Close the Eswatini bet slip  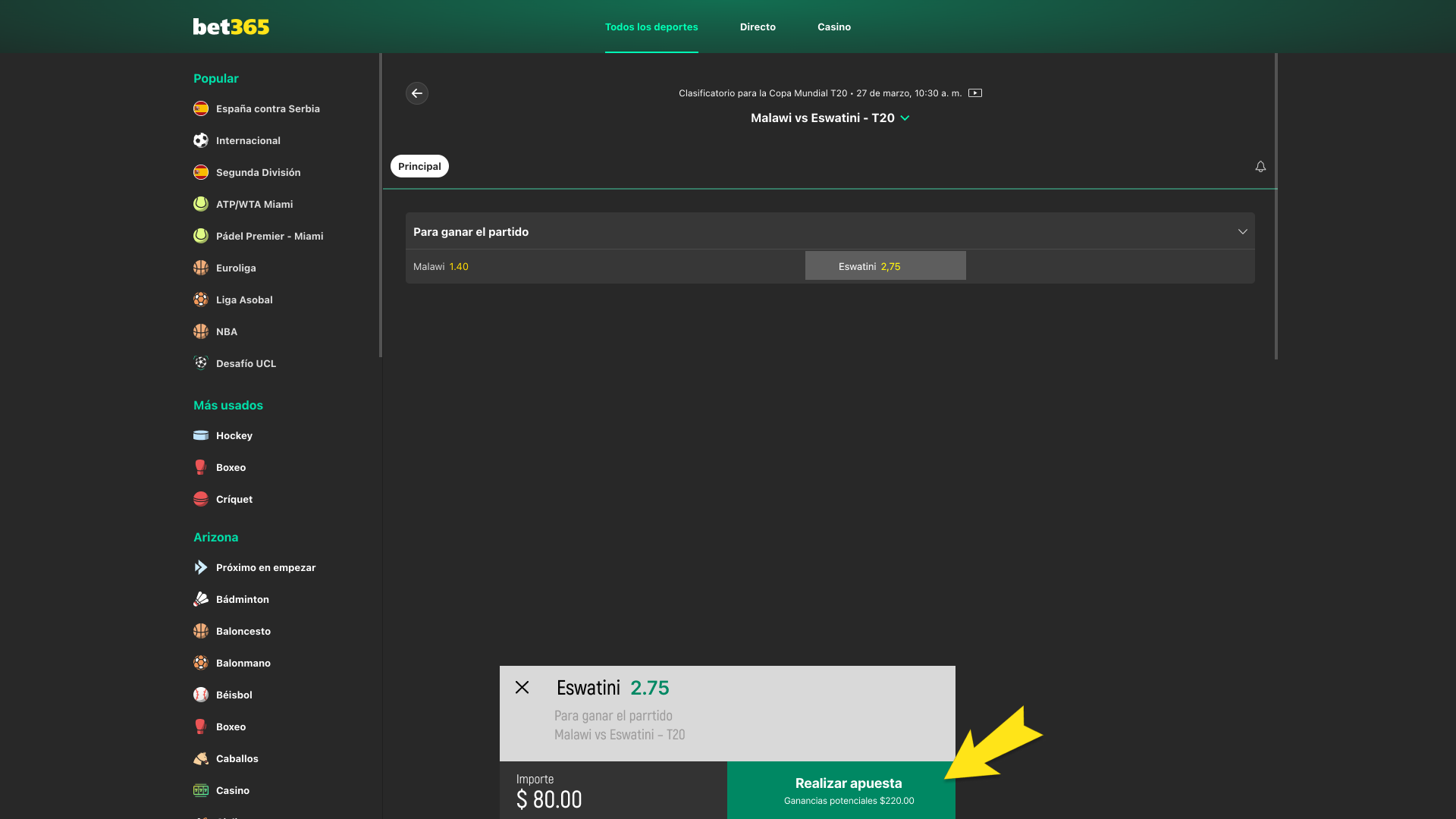(522, 688)
